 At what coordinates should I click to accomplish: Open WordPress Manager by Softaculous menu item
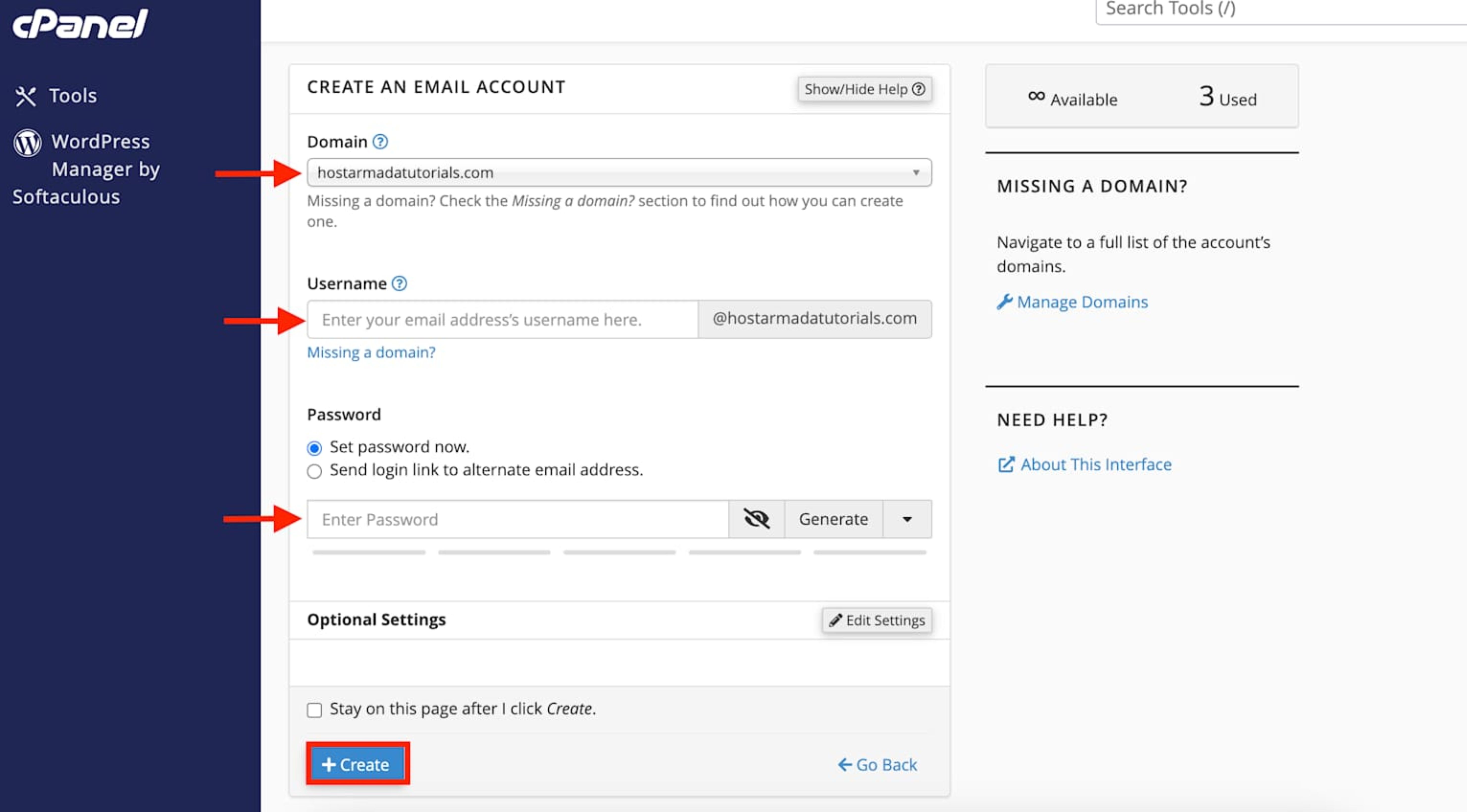(x=87, y=169)
